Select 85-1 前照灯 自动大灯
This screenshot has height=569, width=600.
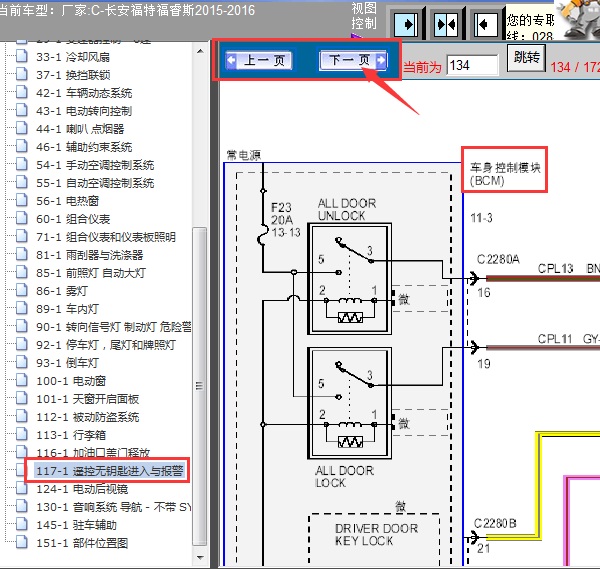pyautogui.click(x=91, y=273)
